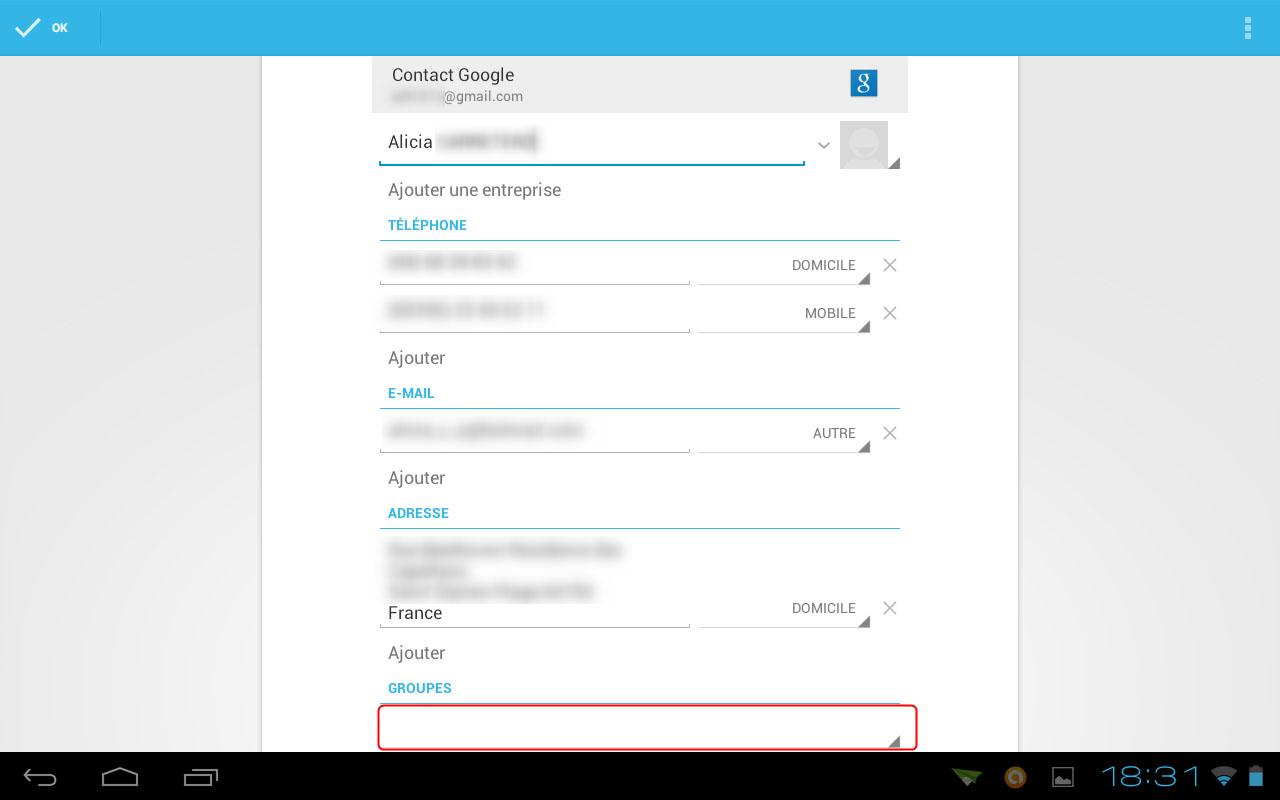
Task: Change the contact photo placeholder
Action: 867,145
